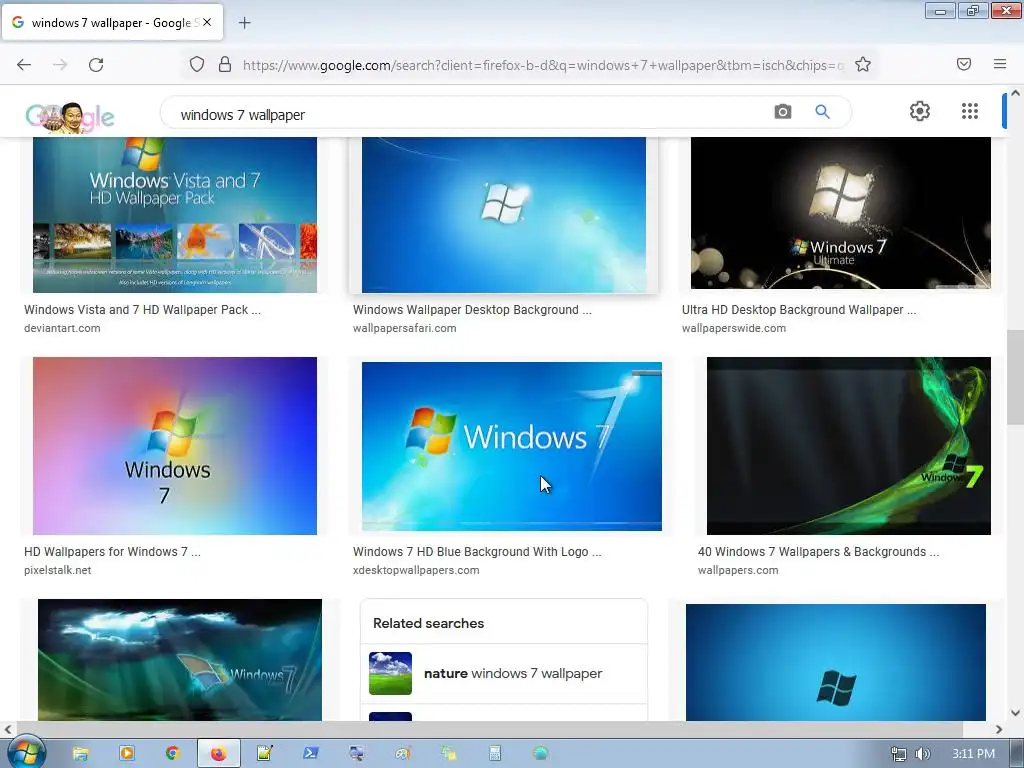Visit deviantart.com source link

pyautogui.click(x=62, y=328)
